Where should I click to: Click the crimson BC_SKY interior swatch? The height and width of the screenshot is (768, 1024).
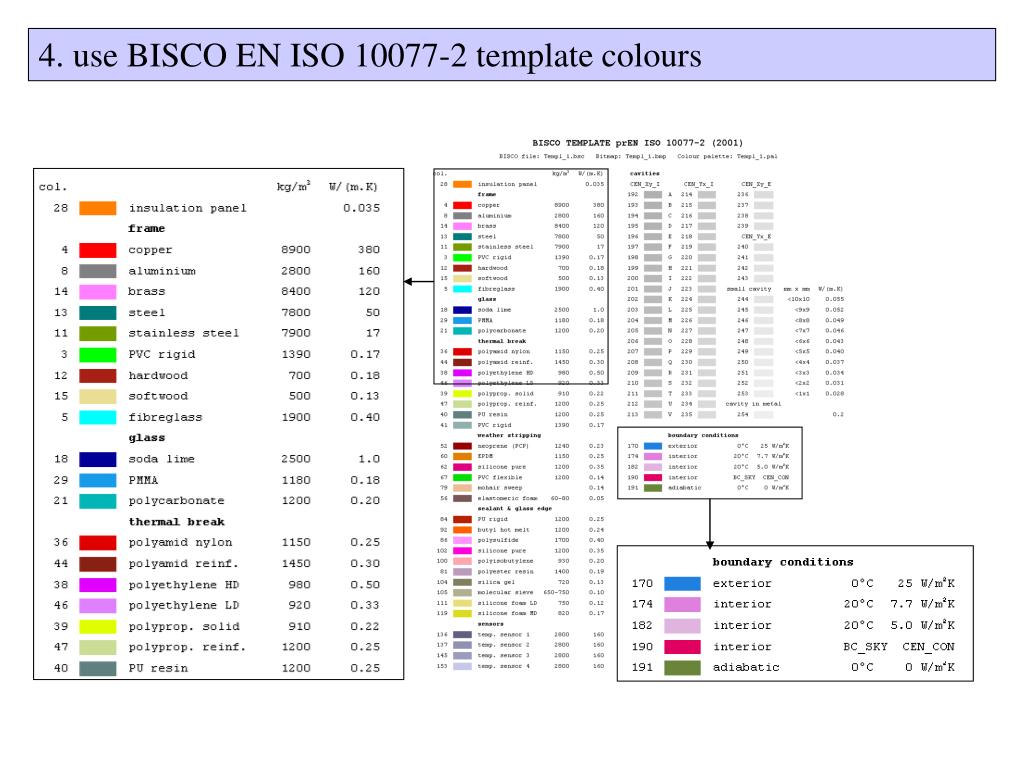pos(682,647)
